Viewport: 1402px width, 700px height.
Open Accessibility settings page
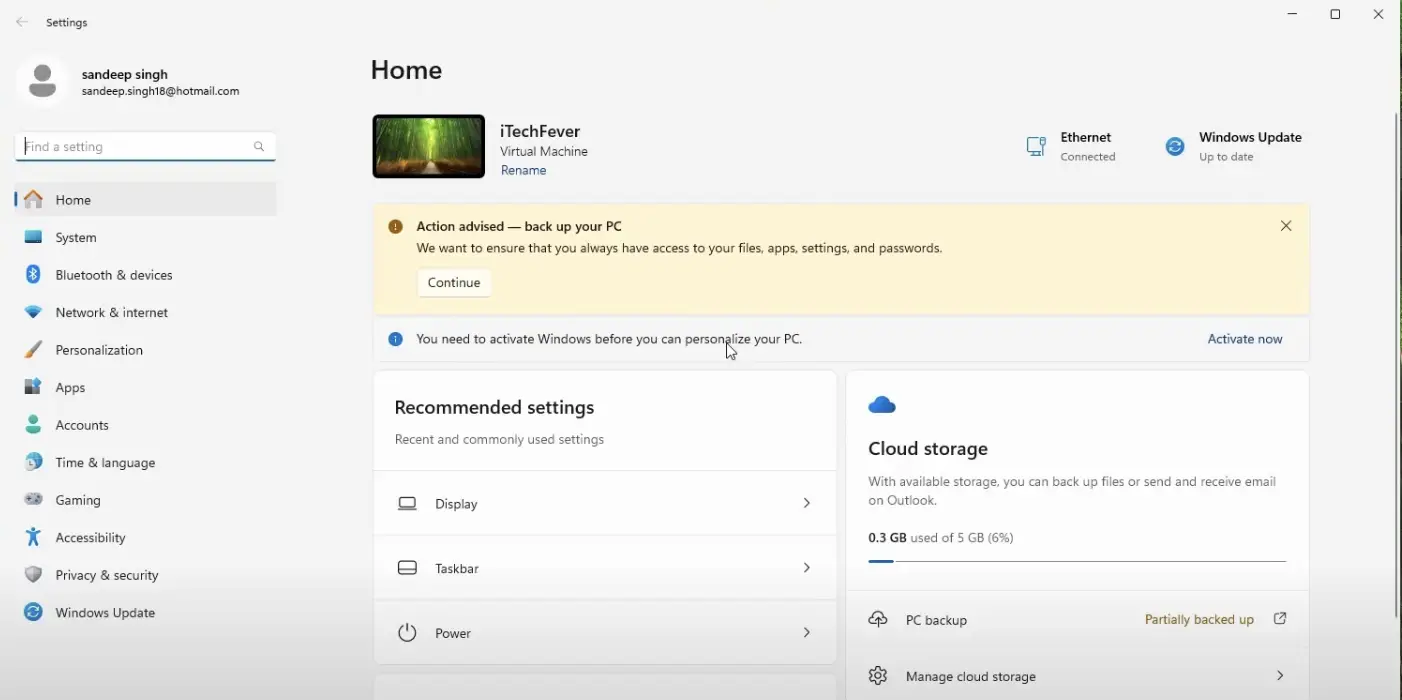tap(146, 537)
